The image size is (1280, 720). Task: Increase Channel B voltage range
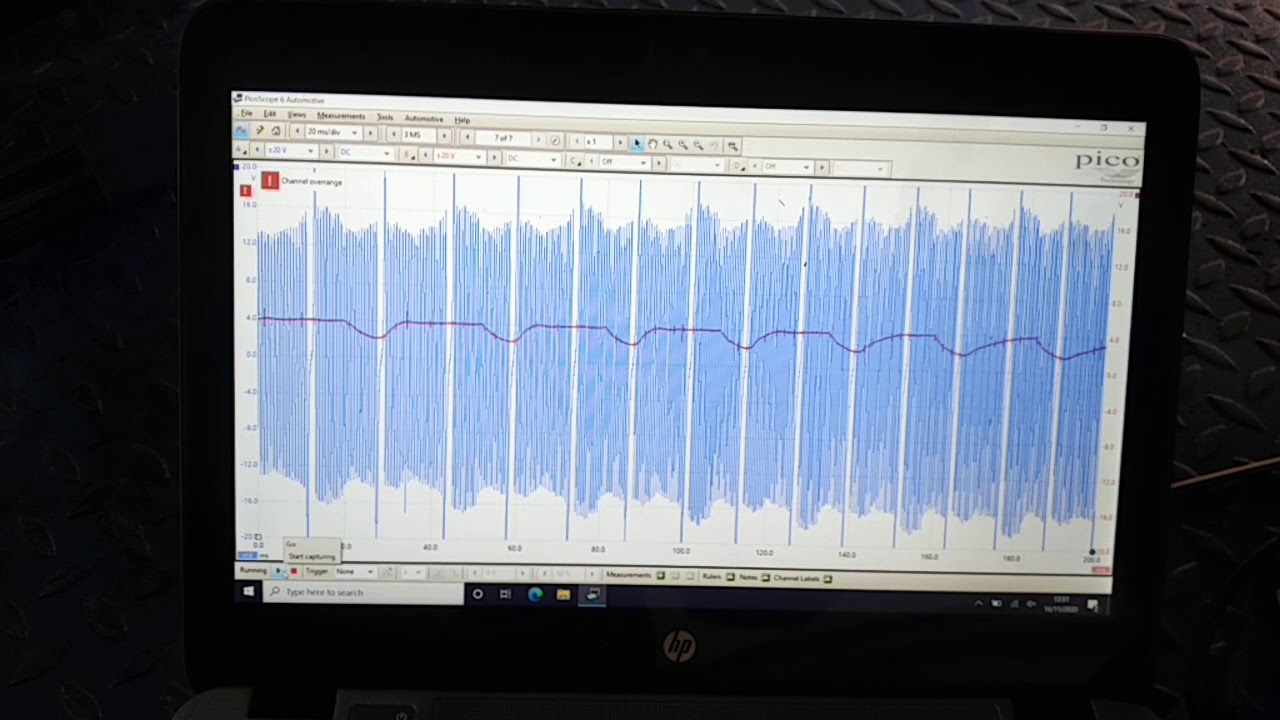tap(493, 157)
